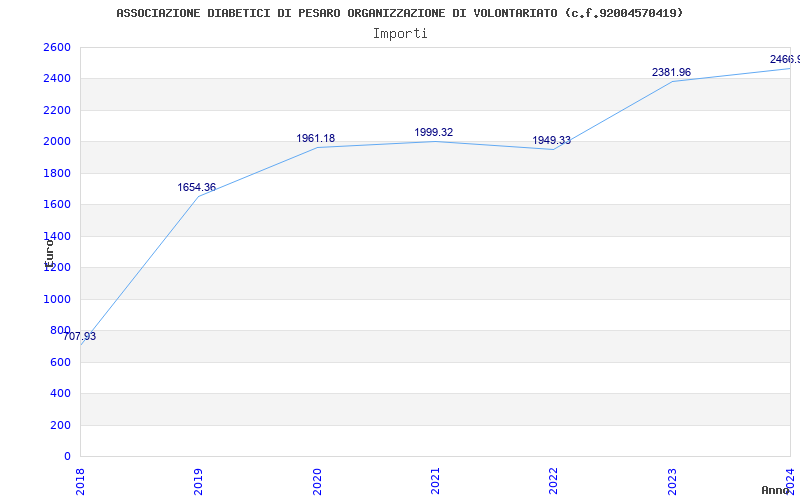Viewport: 800px width, 500px height.
Task: Click the 2018 x-axis year label
Action: point(81,480)
